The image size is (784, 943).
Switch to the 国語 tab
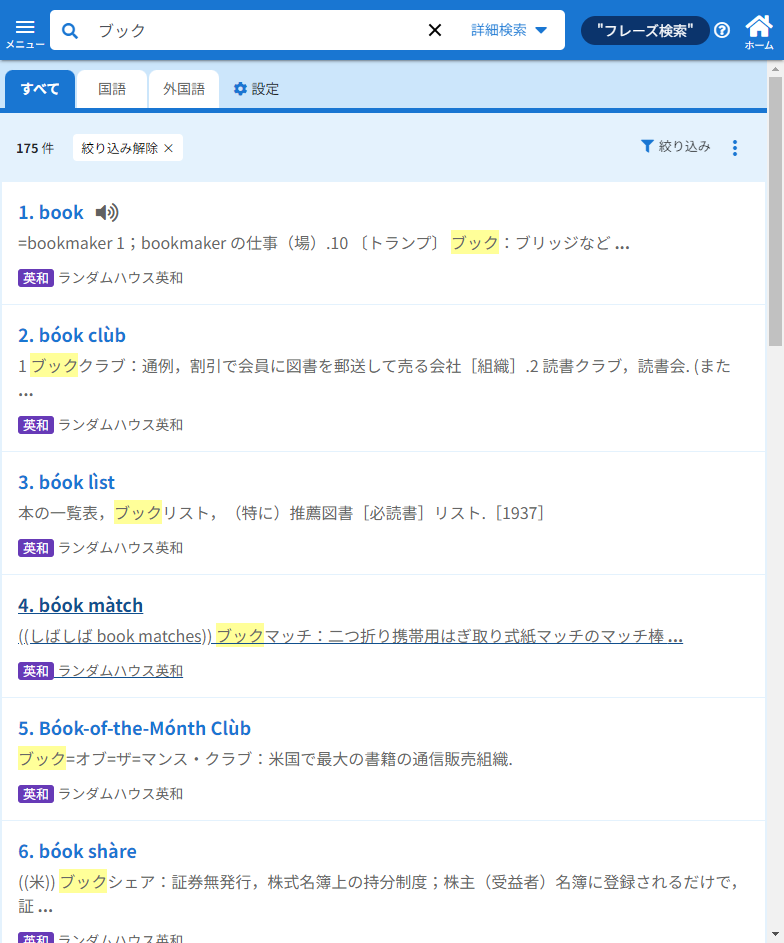pyautogui.click(x=112, y=89)
